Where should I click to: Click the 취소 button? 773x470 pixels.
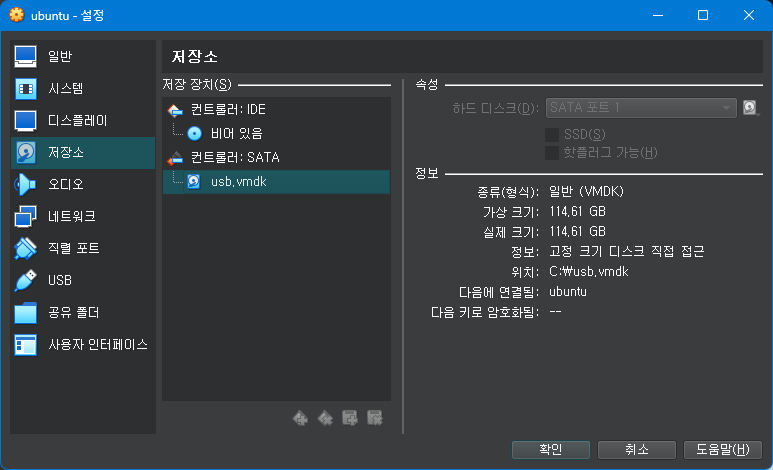tap(636, 450)
